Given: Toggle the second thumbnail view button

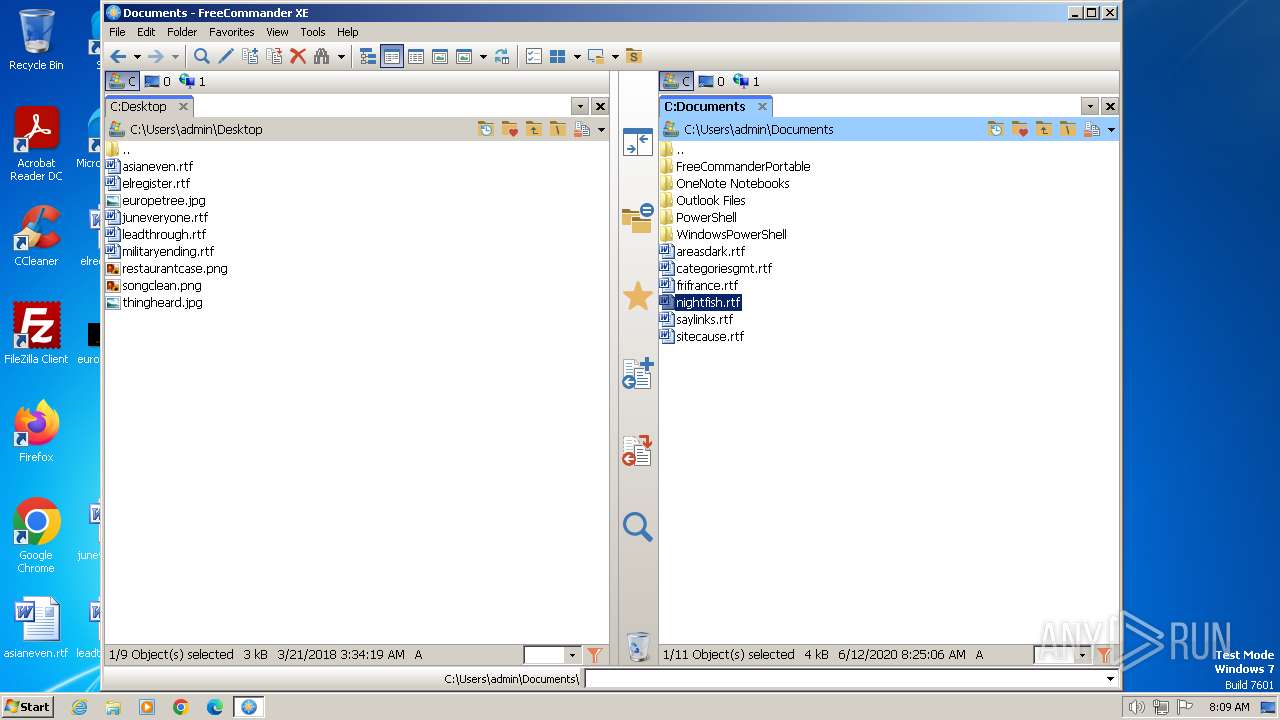Looking at the screenshot, I should (464, 57).
